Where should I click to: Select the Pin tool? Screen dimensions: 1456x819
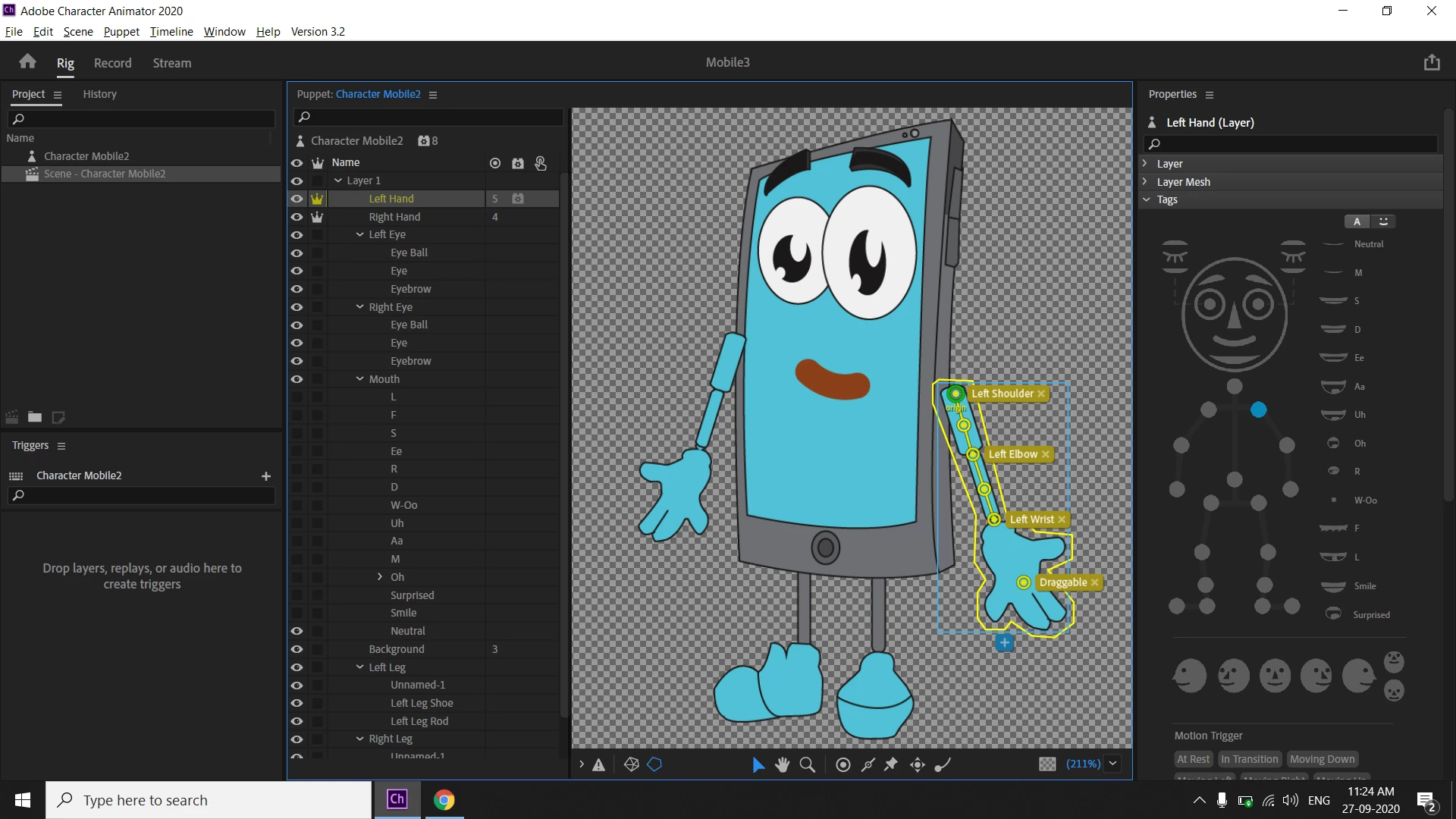891,764
